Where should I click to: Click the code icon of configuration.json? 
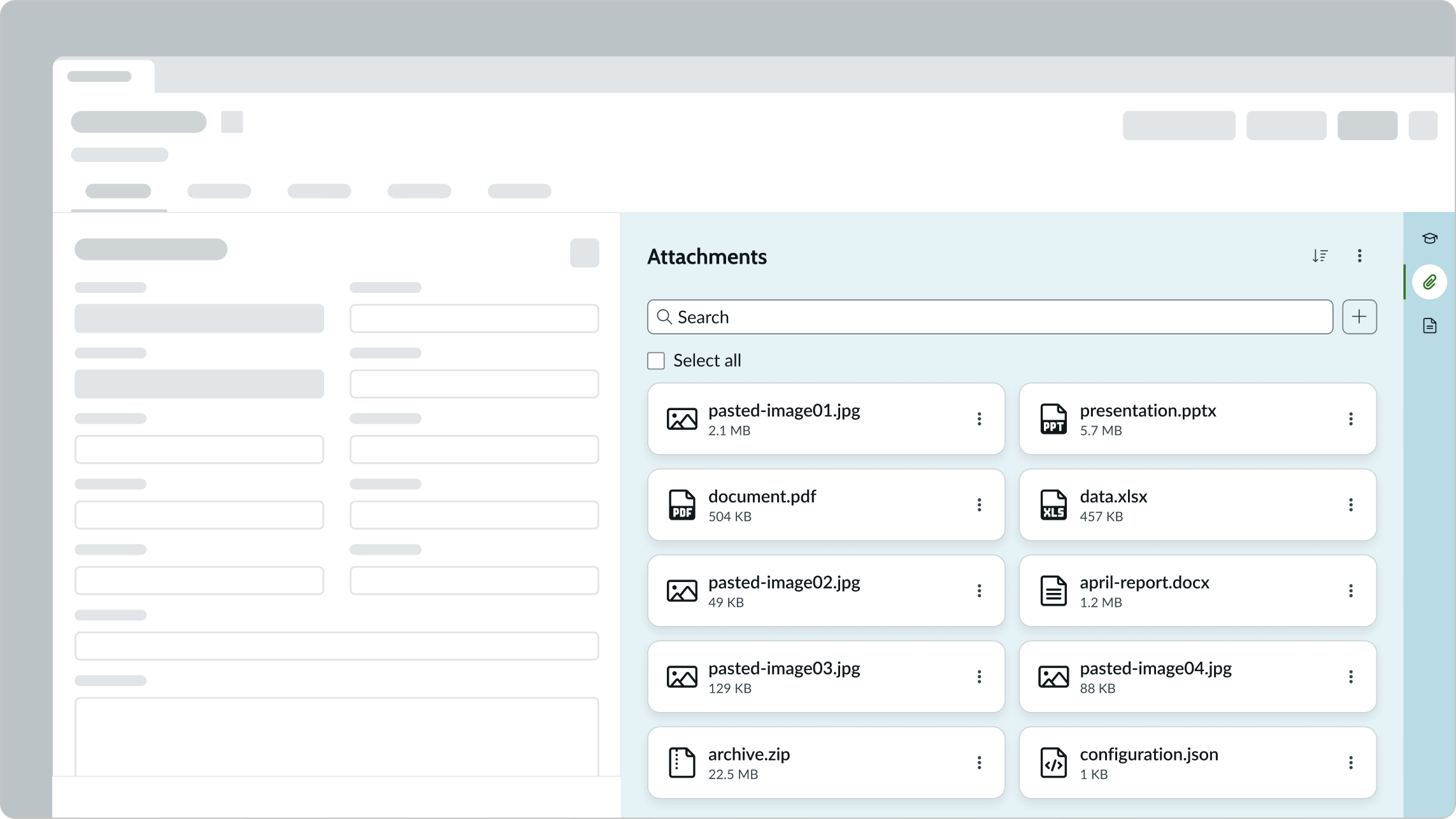pos(1053,763)
